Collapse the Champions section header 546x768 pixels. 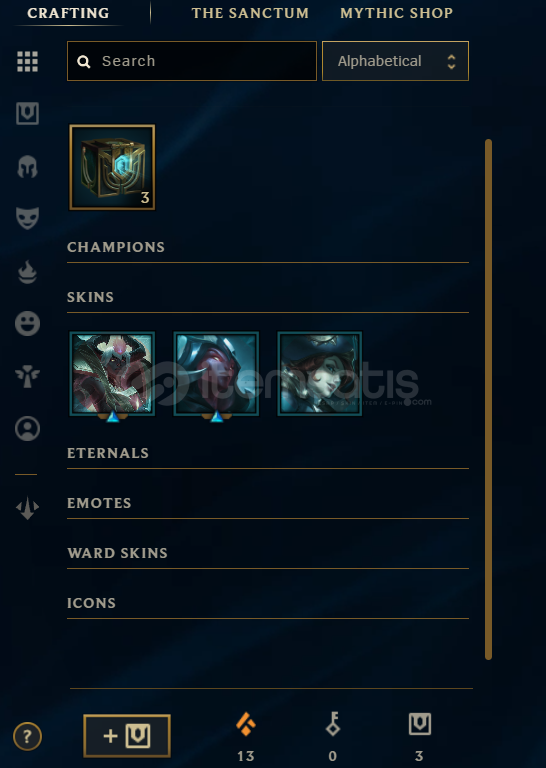[x=116, y=247]
